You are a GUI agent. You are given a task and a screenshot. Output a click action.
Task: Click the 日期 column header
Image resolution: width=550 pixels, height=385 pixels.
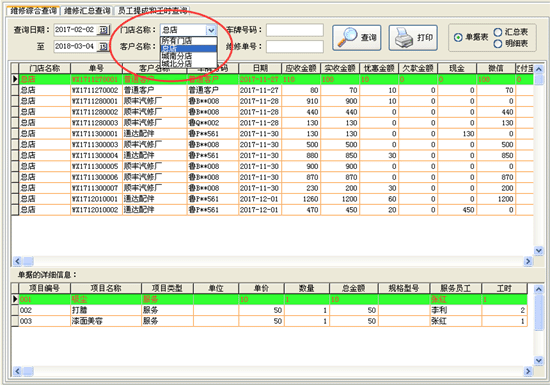[x=260, y=68]
